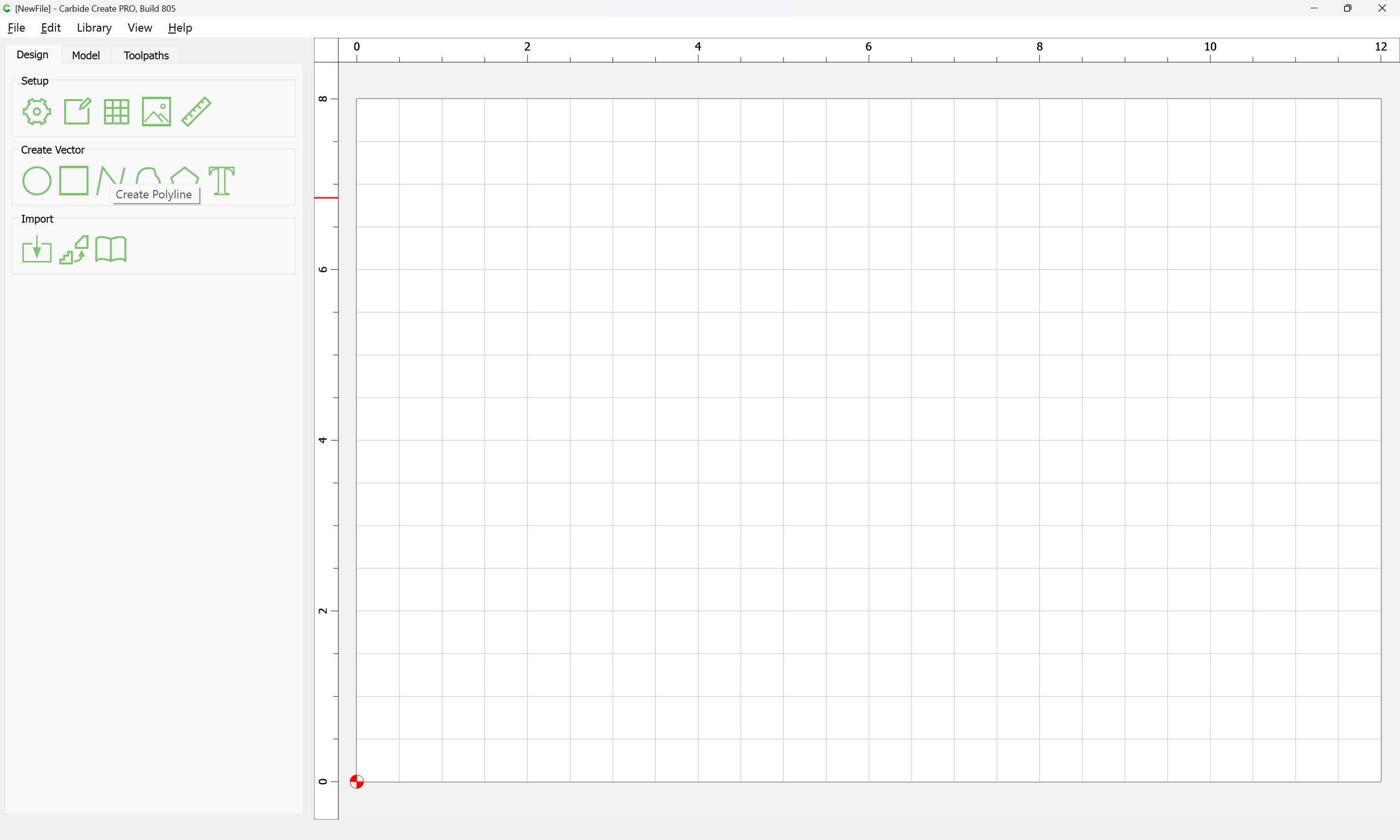The width and height of the screenshot is (1400, 840).
Task: Open the grid settings icon
Action: 117,111
